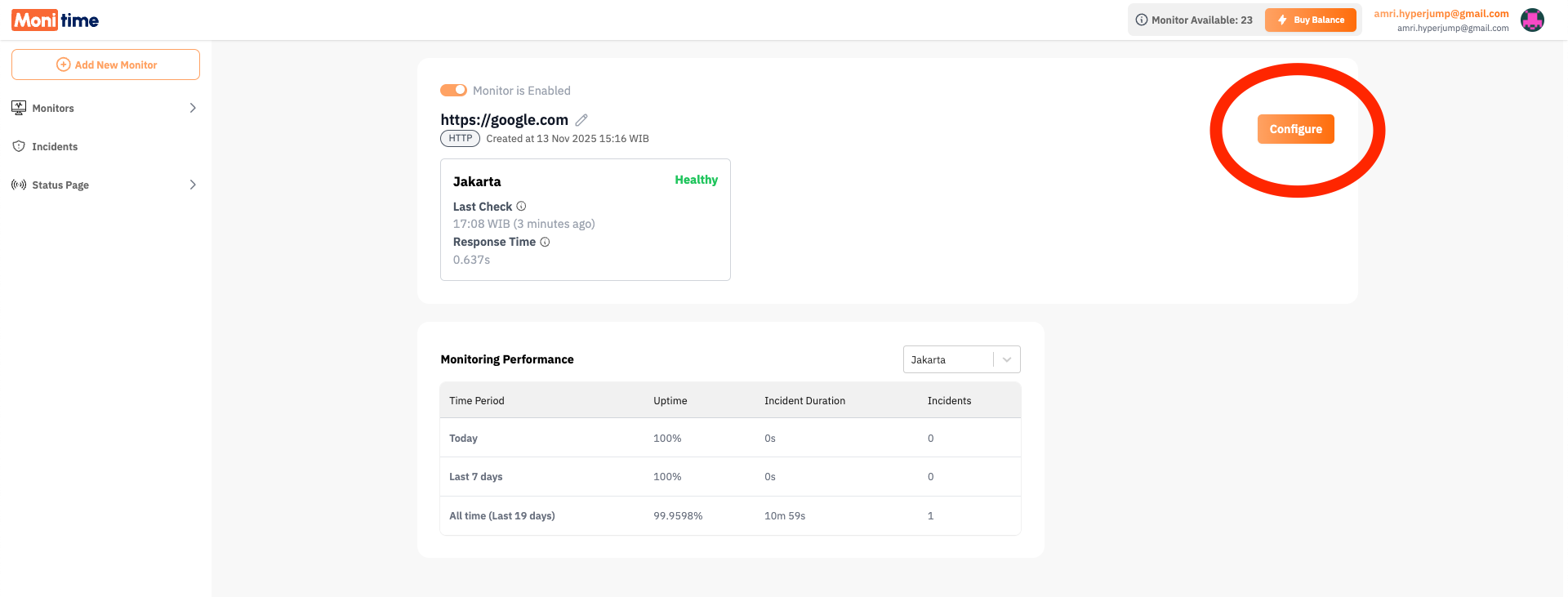The height and width of the screenshot is (597, 1568).
Task: Click Add New Monitor button
Action: point(106,65)
